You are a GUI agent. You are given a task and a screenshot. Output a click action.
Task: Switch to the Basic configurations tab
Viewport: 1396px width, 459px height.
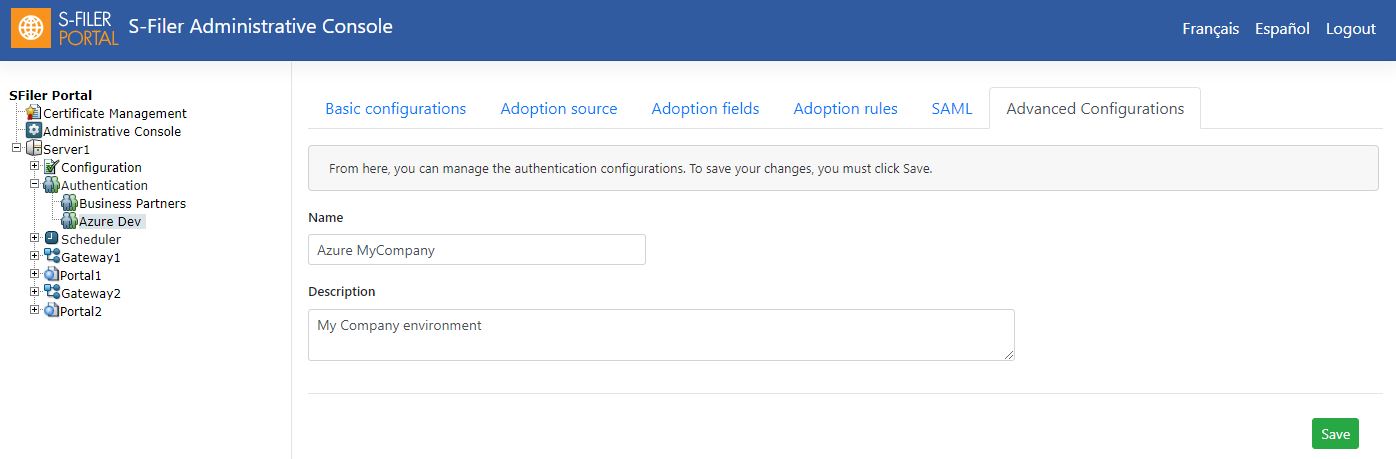(396, 108)
